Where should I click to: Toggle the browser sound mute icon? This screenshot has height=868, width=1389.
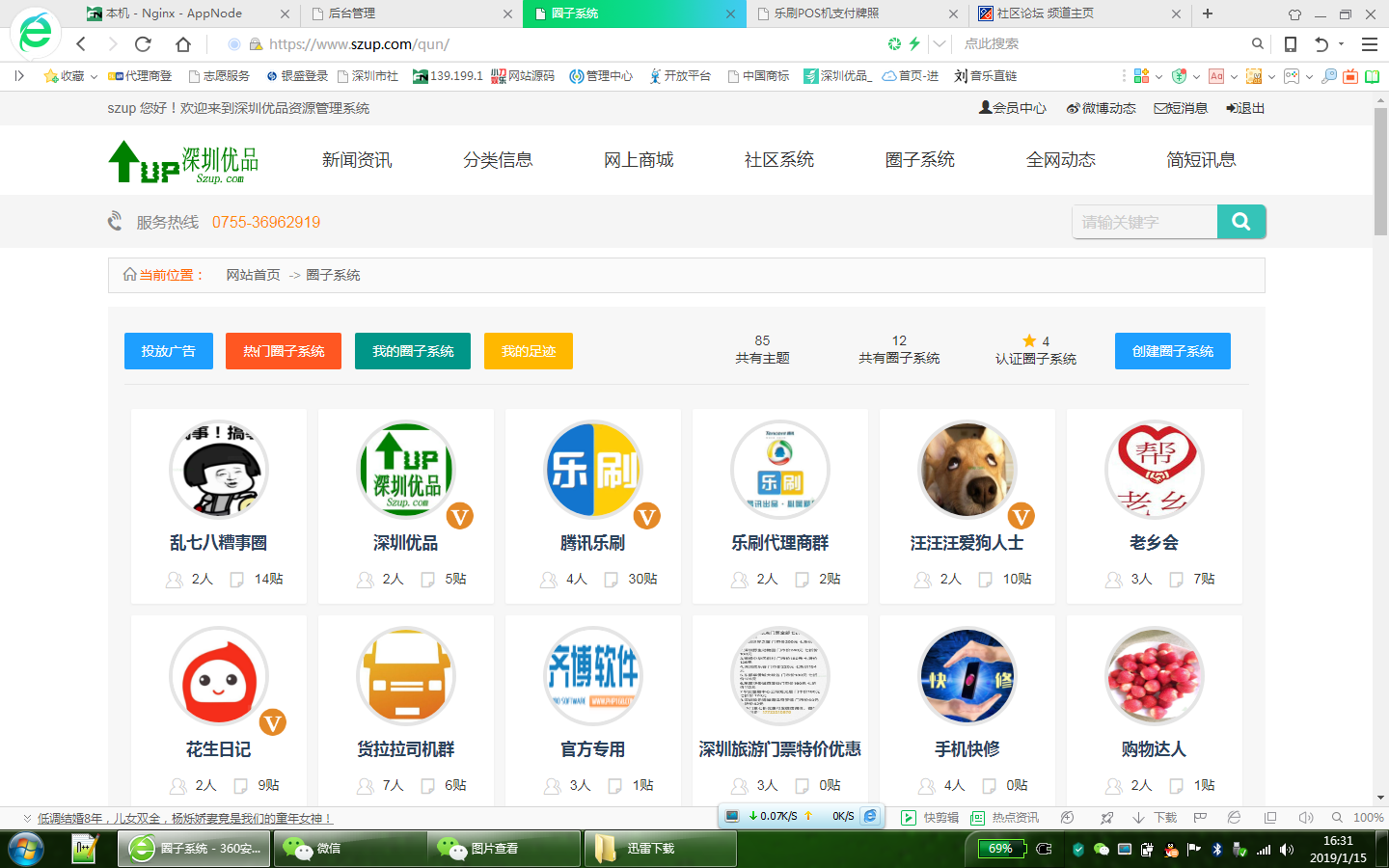coord(1306,818)
